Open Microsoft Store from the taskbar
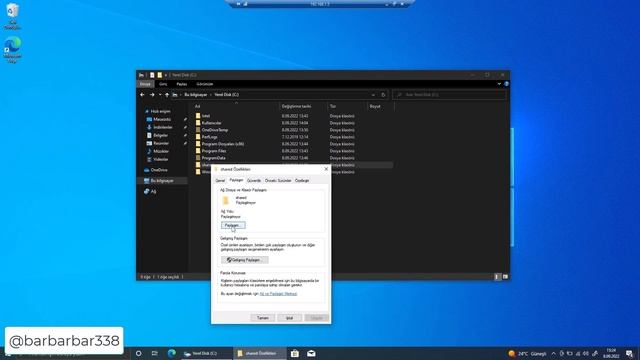 (295, 353)
